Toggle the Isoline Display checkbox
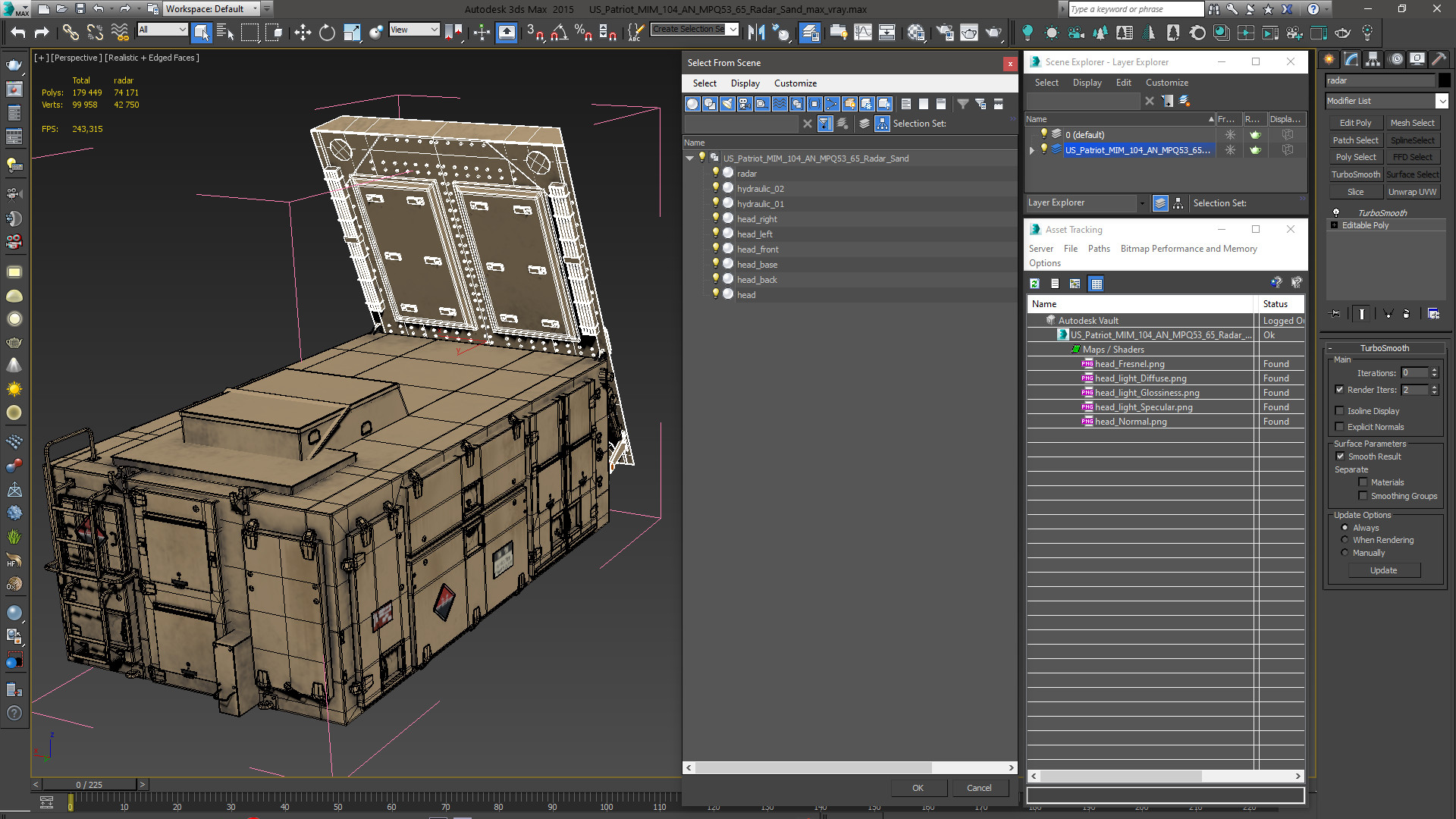Image resolution: width=1456 pixels, height=819 pixels. [x=1339, y=411]
